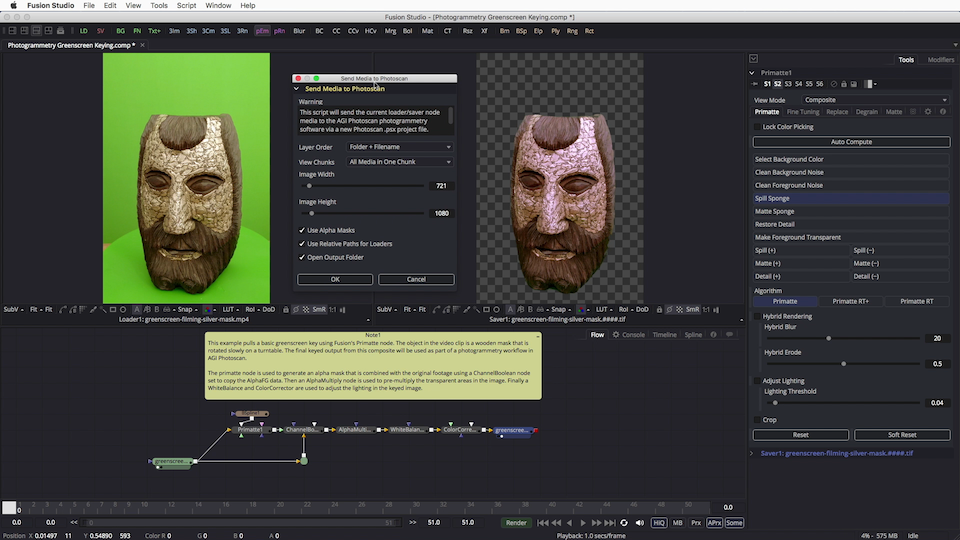960x540 pixels.
Task: Toggle MB motion blur button
Action: click(x=677, y=523)
